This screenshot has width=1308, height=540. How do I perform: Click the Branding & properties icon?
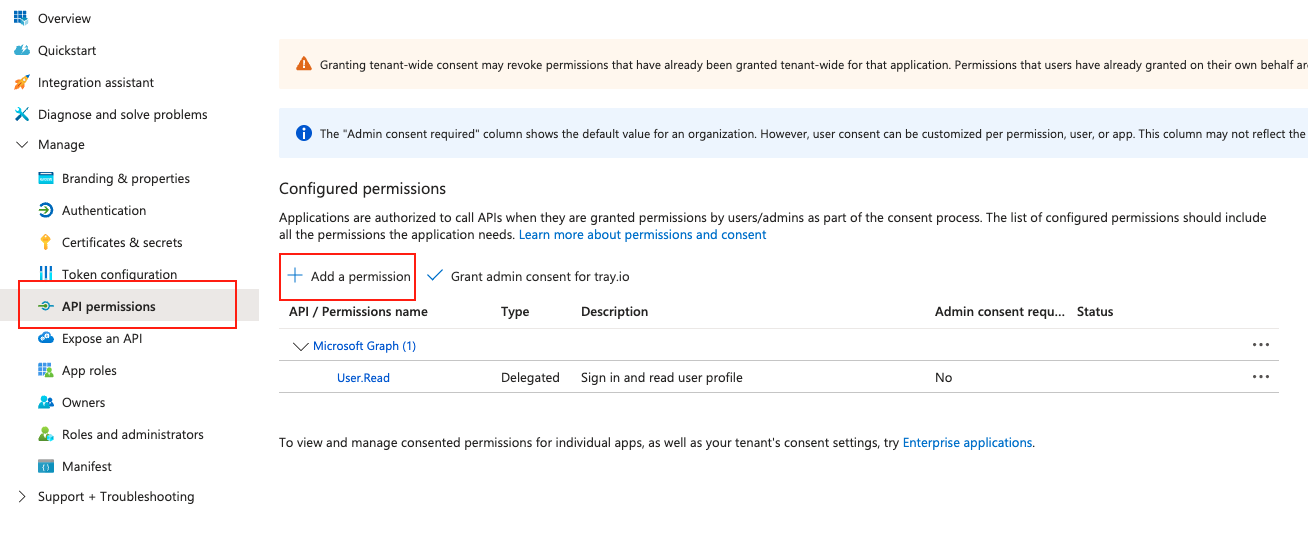pos(45,178)
